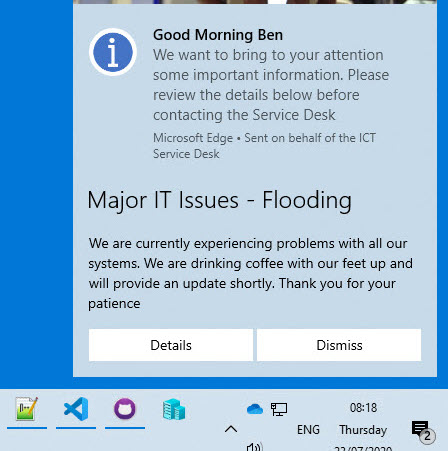Viewport: 448px width, 451px height.
Task: Open the ENG language selector
Action: pyautogui.click(x=308, y=430)
